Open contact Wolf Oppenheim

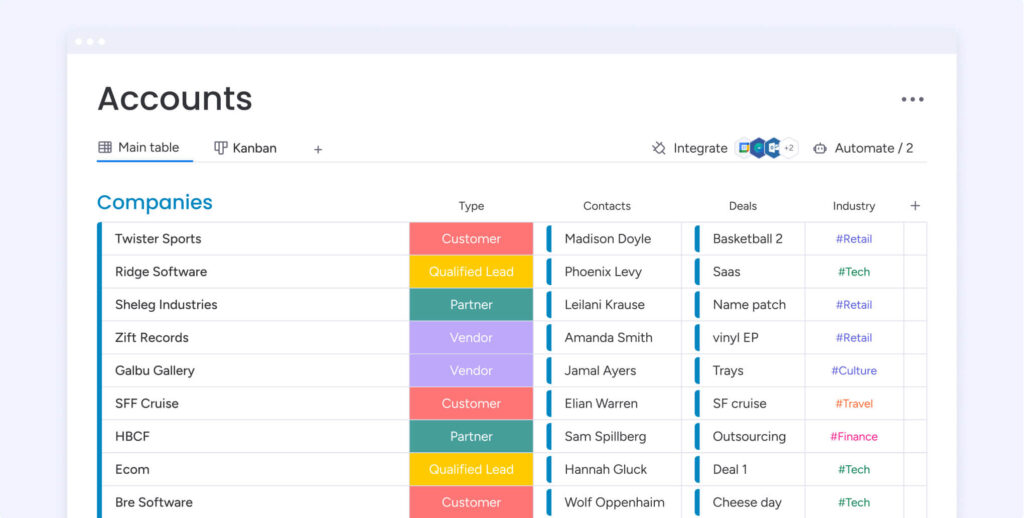[615, 502]
